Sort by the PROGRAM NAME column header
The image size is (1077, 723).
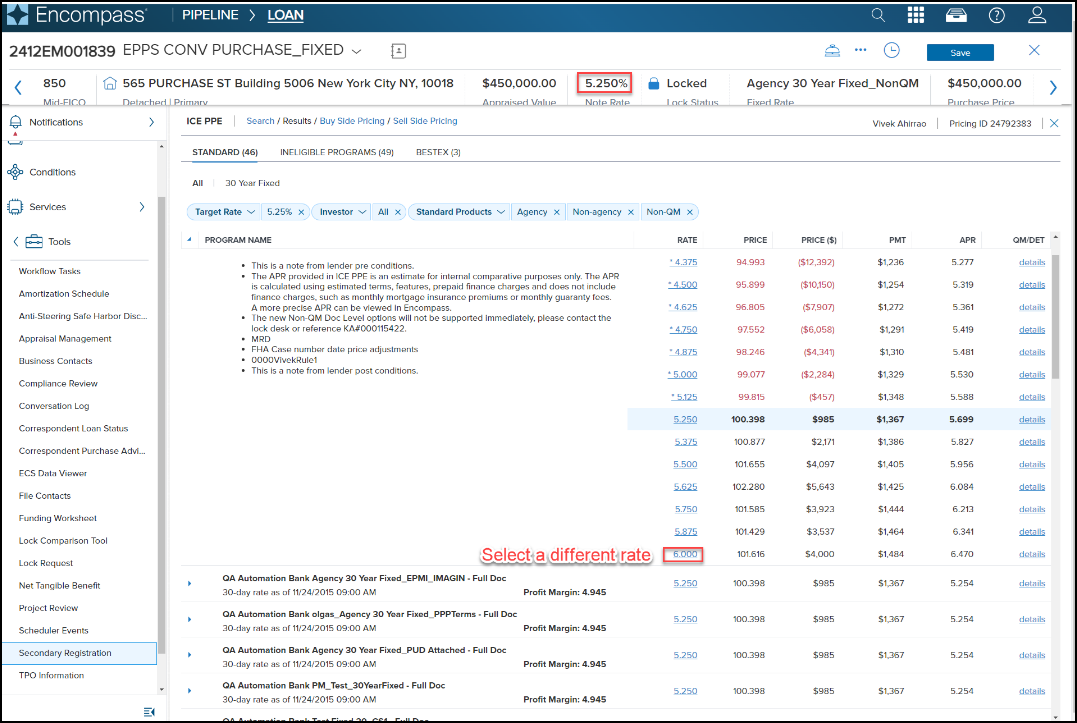point(238,240)
